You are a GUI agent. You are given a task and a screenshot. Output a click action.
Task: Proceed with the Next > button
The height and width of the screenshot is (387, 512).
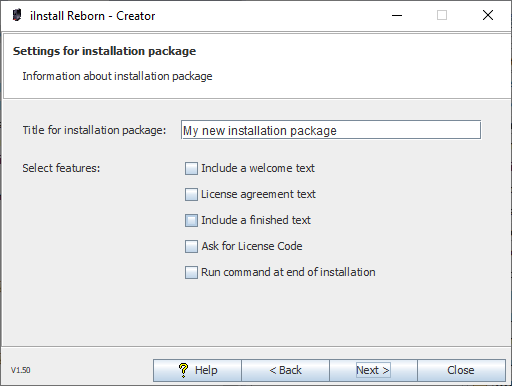373,370
